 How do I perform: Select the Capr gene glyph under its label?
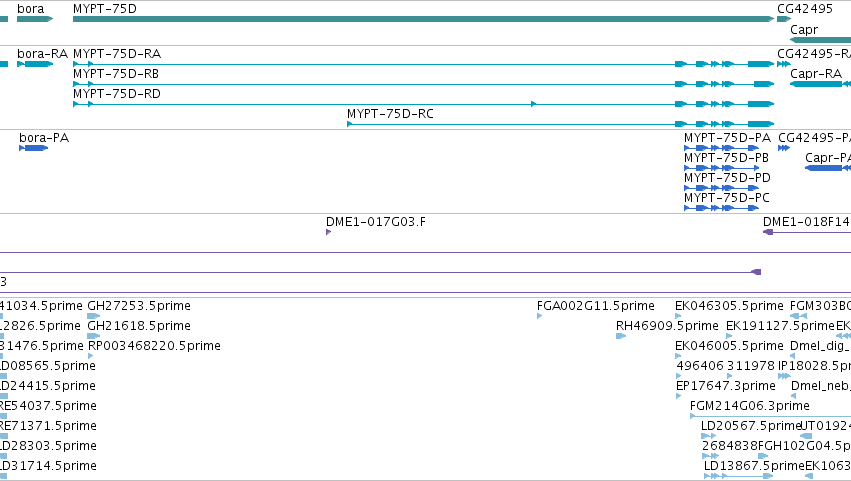820,40
